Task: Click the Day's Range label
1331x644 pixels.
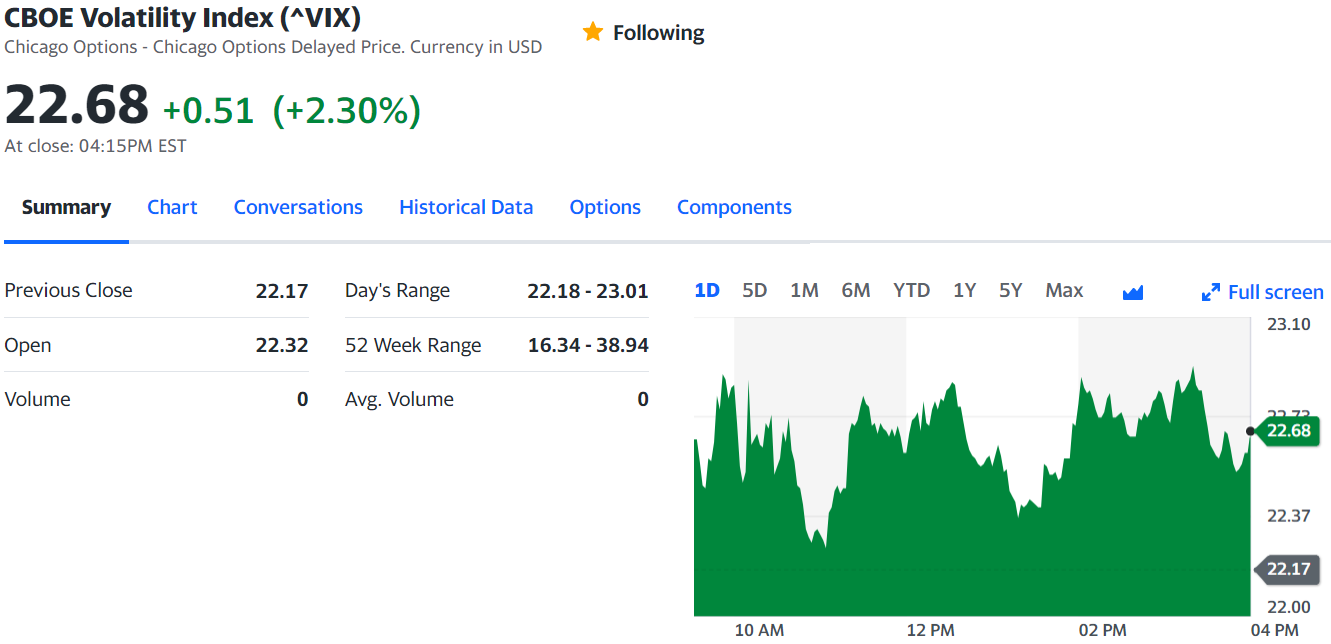Action: [x=398, y=291]
